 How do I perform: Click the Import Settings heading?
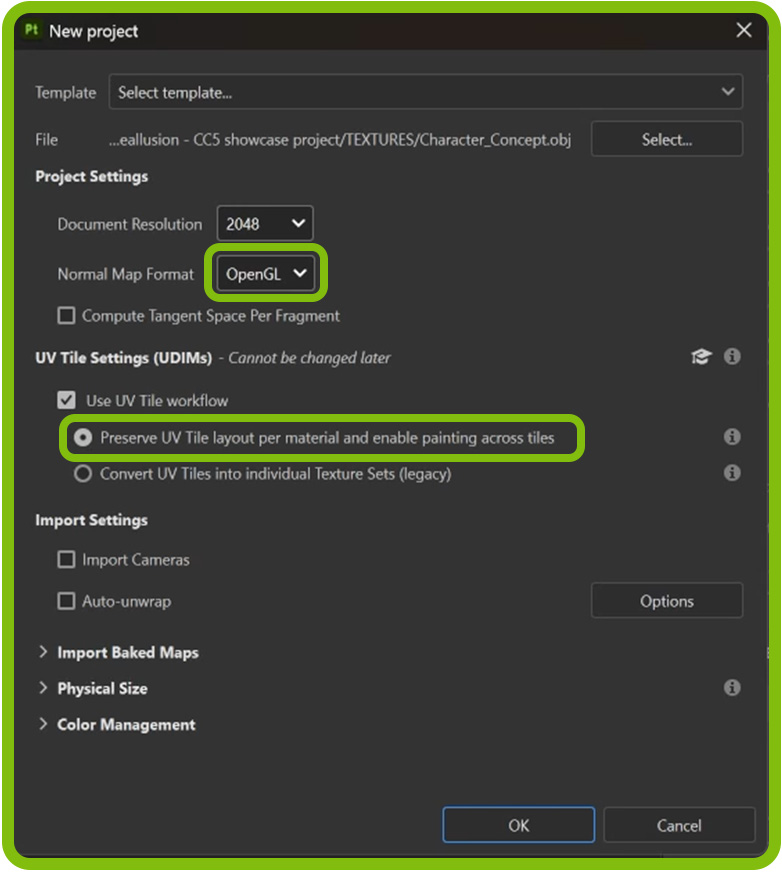pyautogui.click(x=92, y=520)
